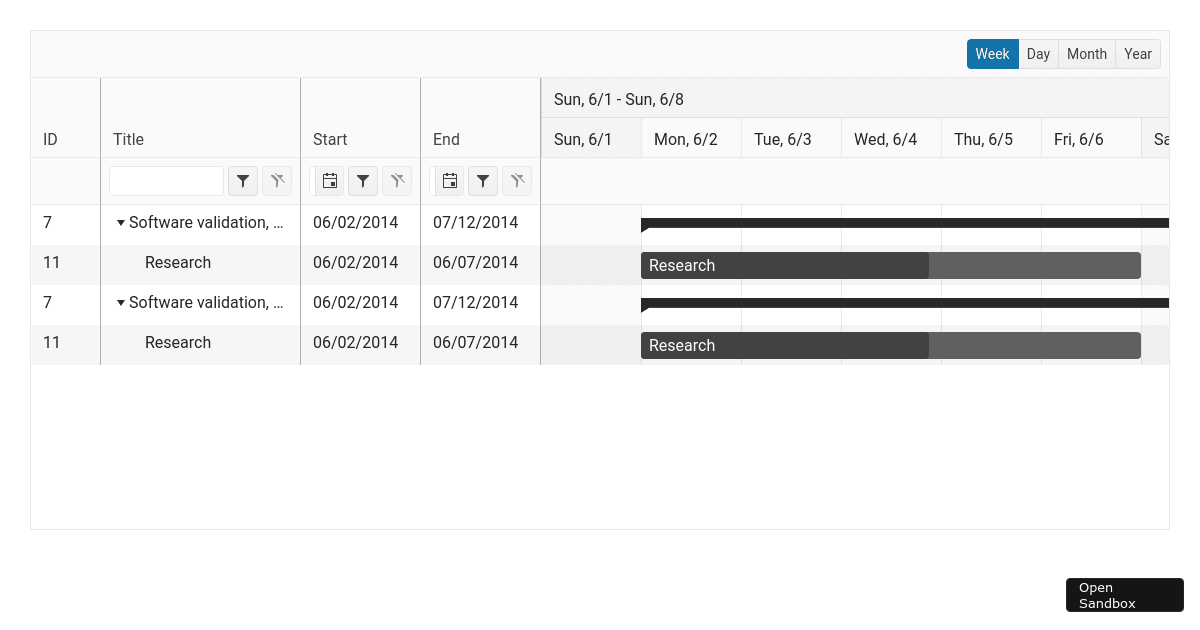Switch to Day view

pyautogui.click(x=1037, y=53)
